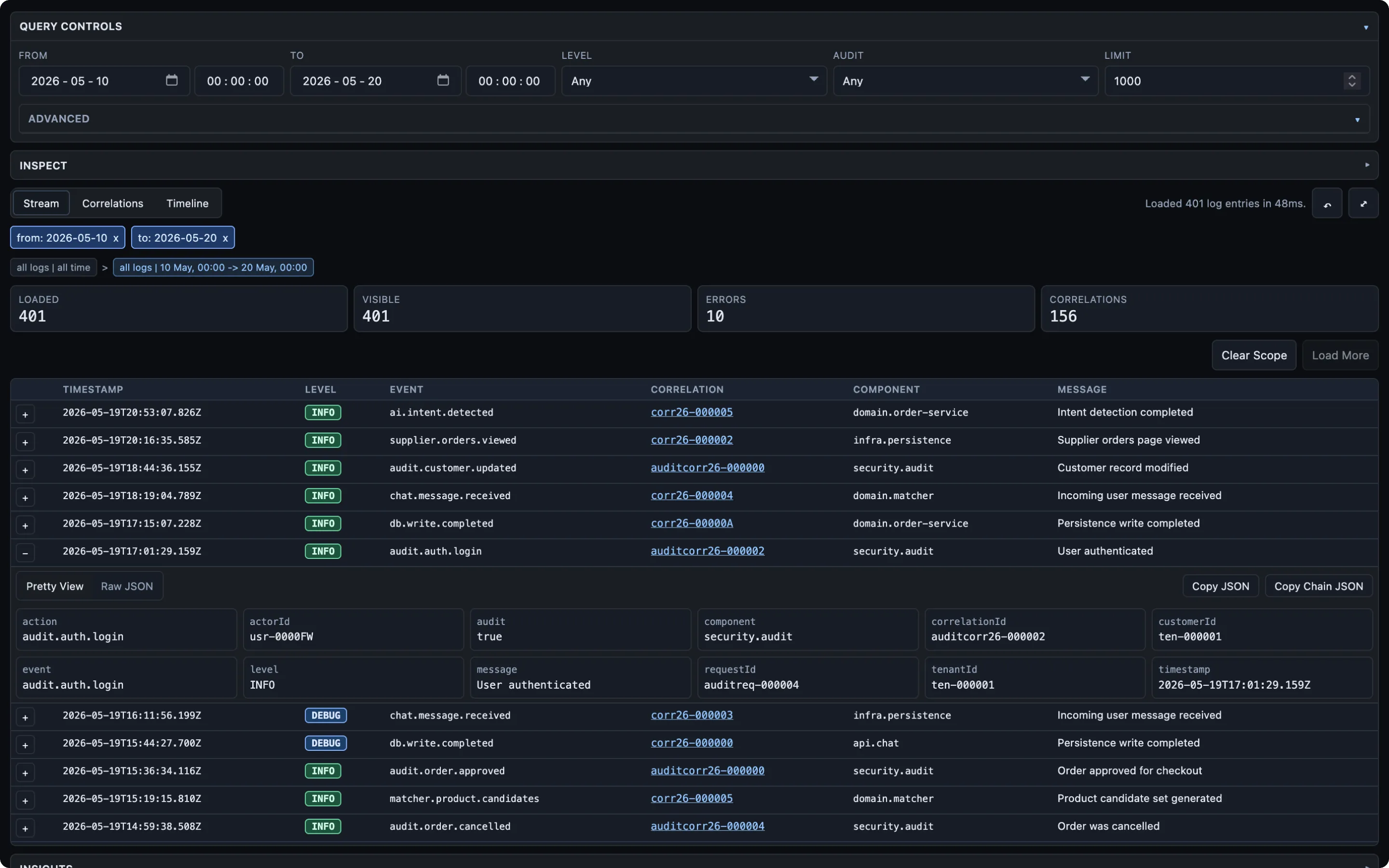Remove the to: 2026-05-20 filter chip

[225, 238]
